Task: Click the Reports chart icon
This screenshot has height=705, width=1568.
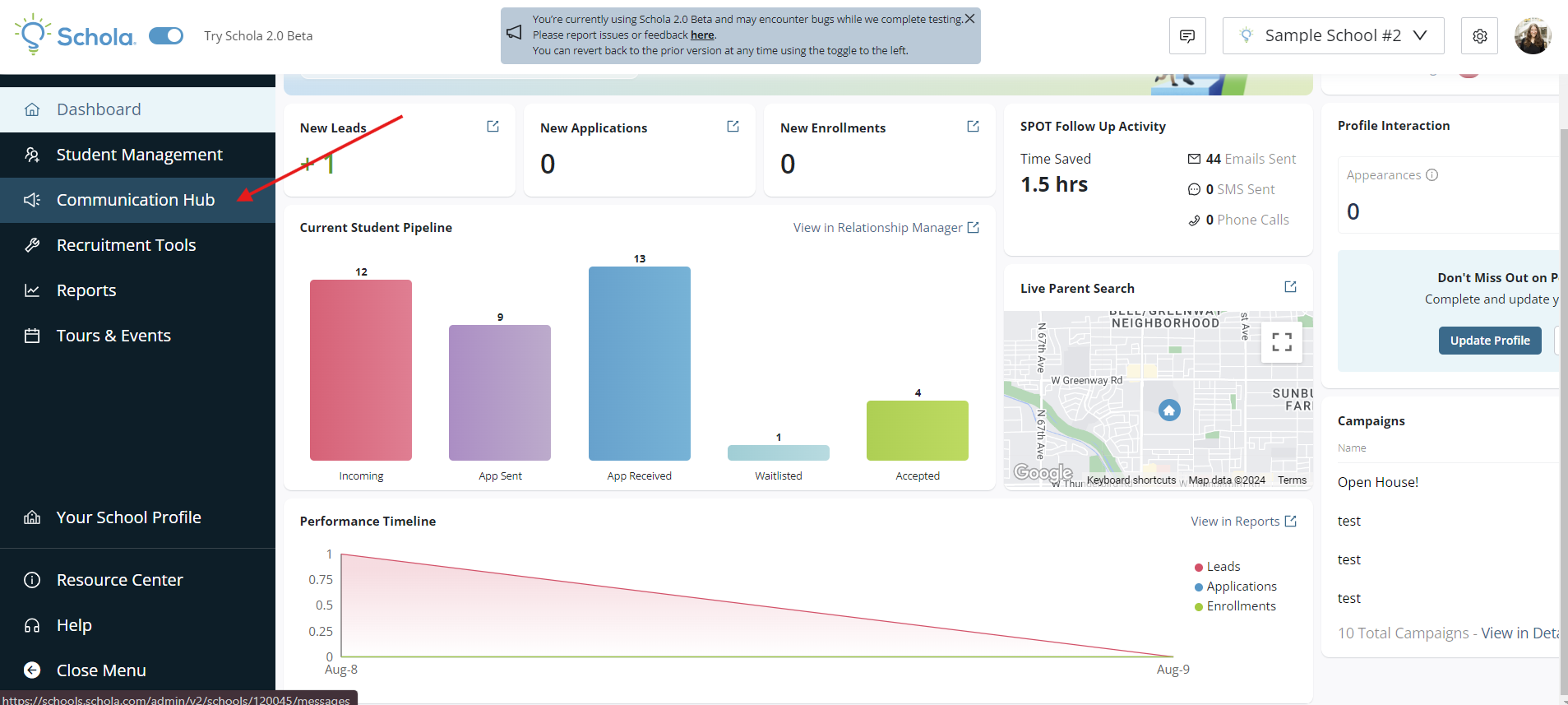Action: [x=32, y=290]
